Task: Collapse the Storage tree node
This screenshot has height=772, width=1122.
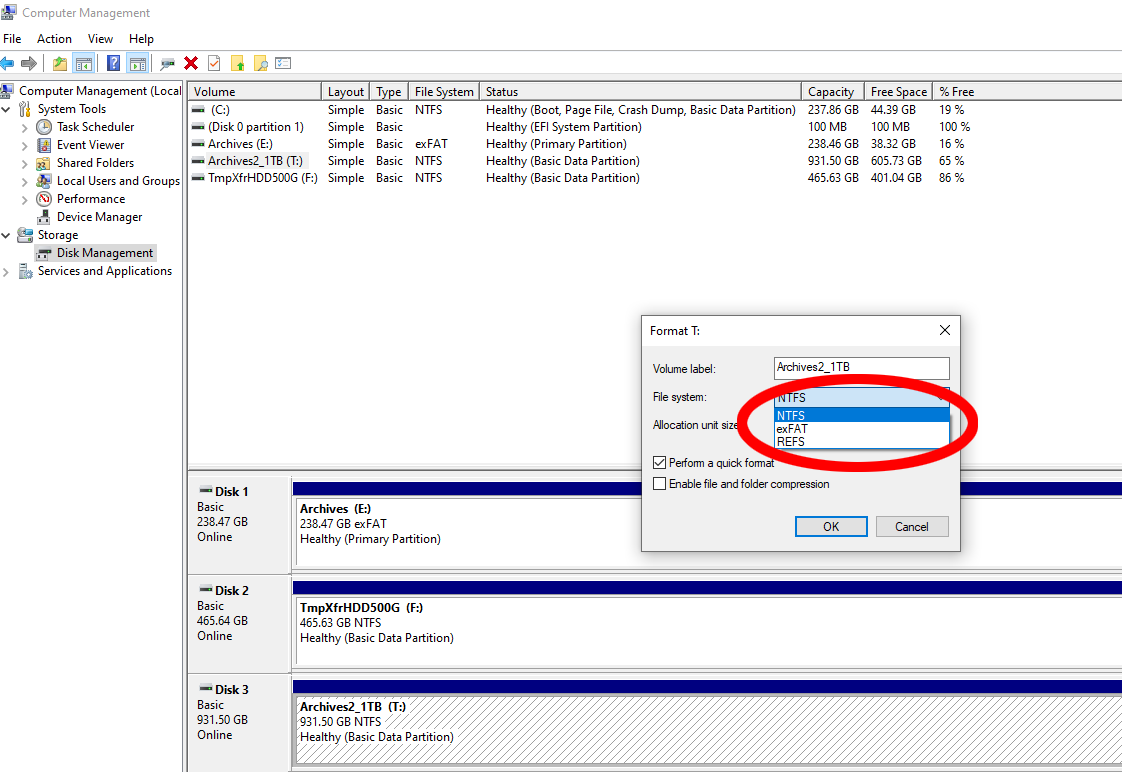Action: pos(6,235)
